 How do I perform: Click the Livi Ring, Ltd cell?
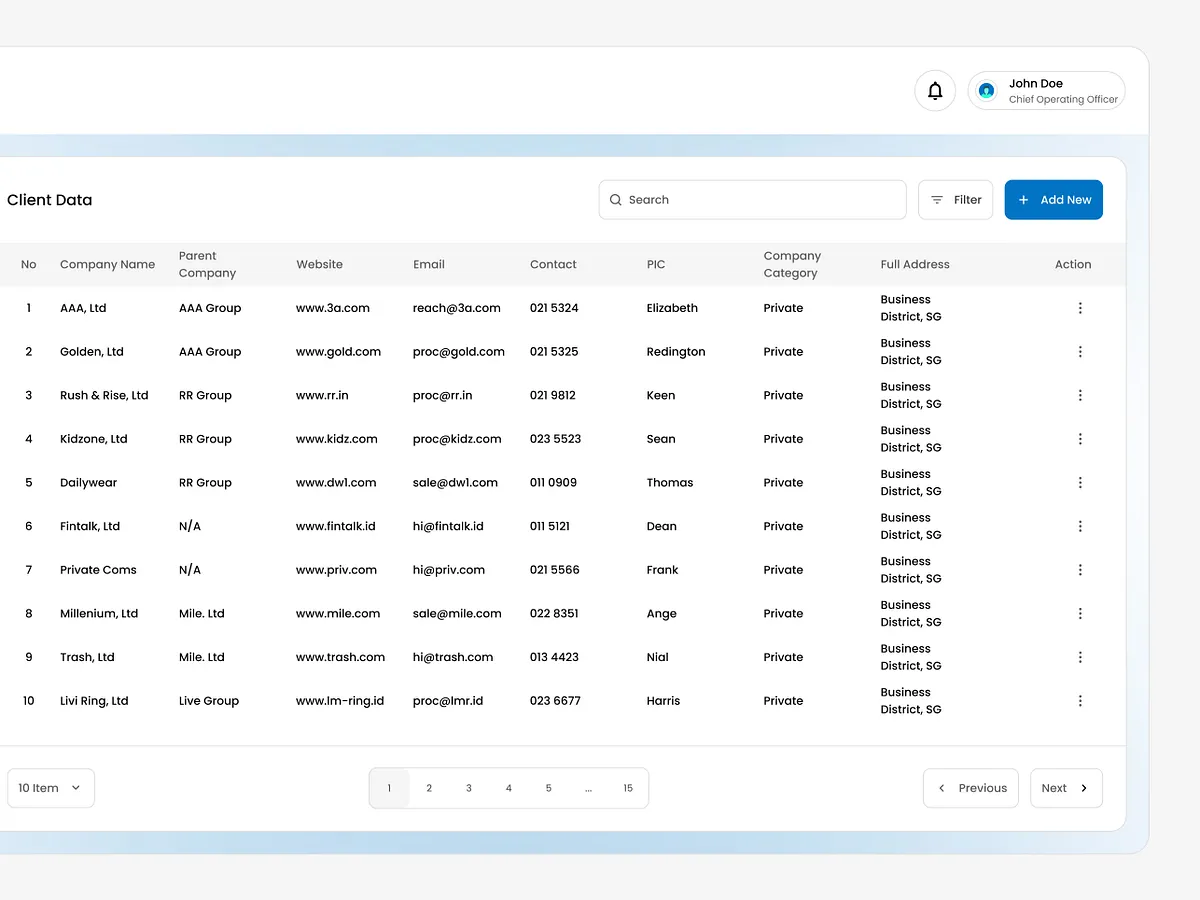(x=94, y=701)
